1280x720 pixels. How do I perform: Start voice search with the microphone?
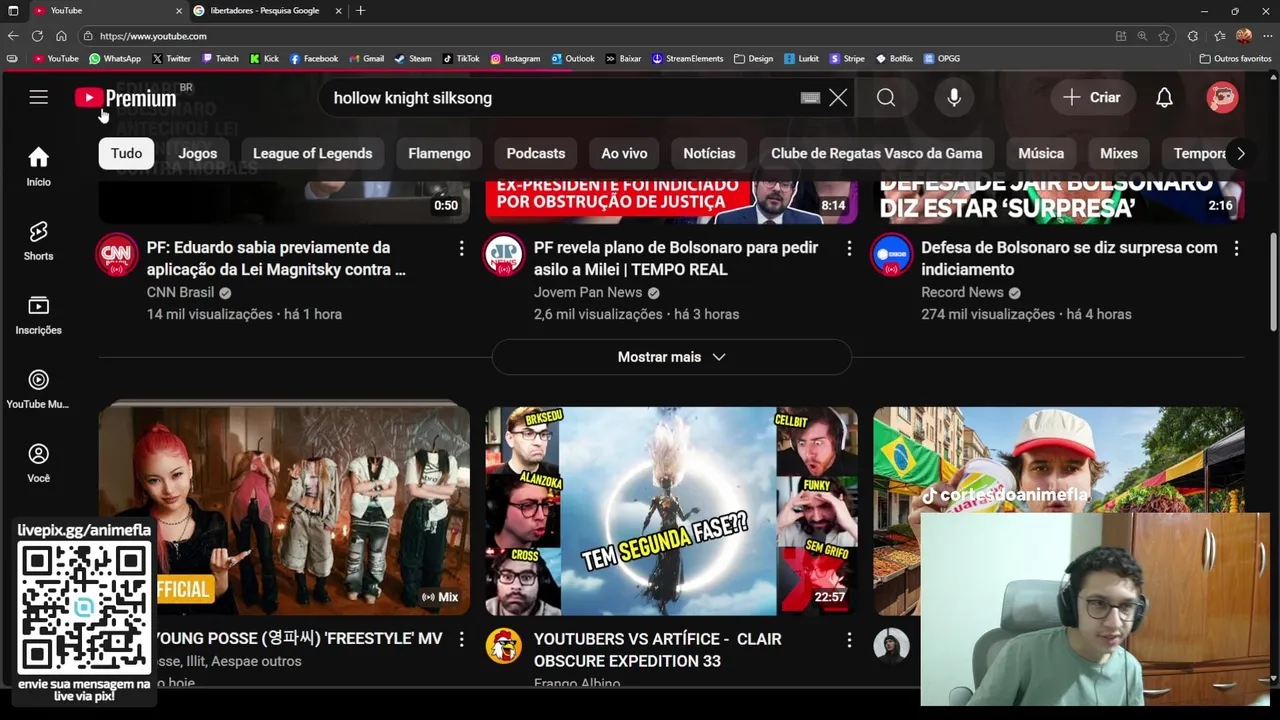(x=954, y=97)
